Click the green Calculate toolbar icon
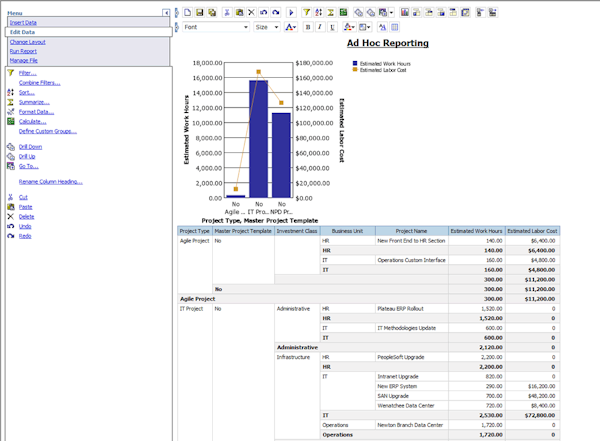 343,13
